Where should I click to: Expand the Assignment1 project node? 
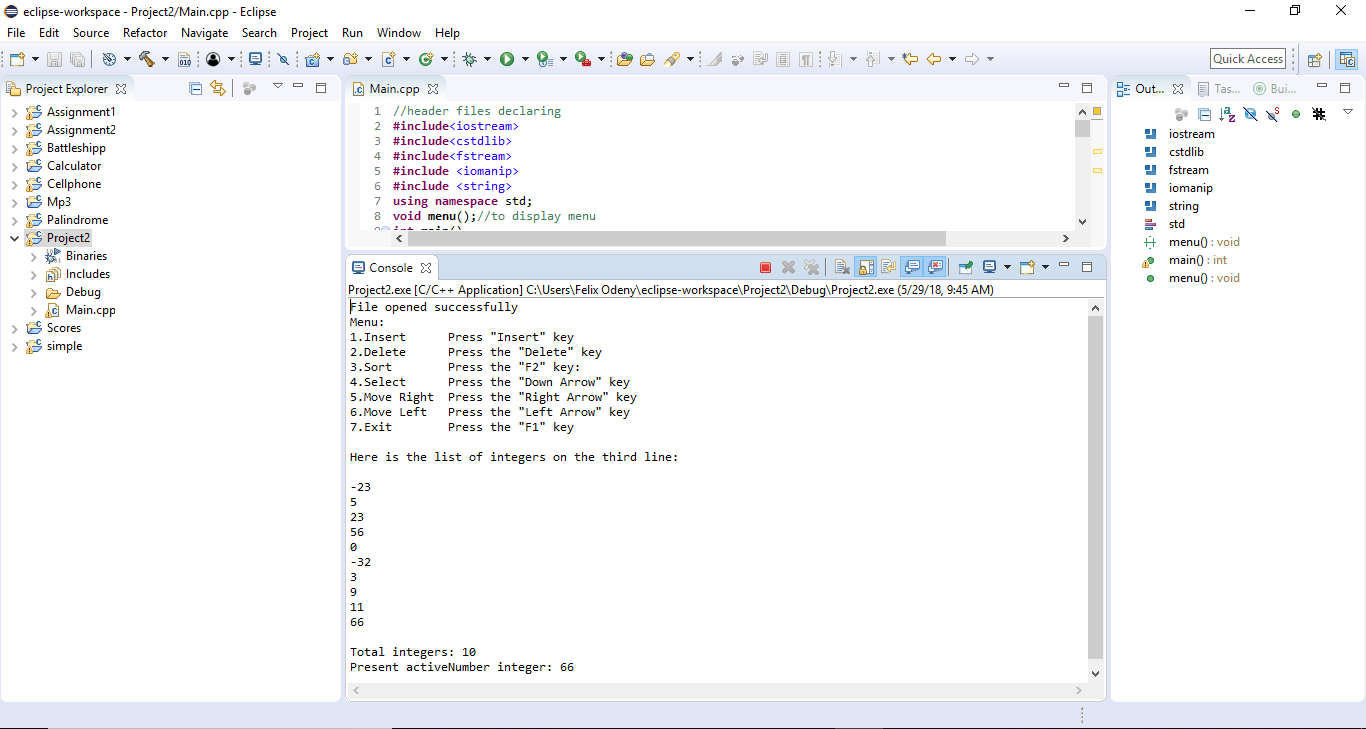coord(14,112)
